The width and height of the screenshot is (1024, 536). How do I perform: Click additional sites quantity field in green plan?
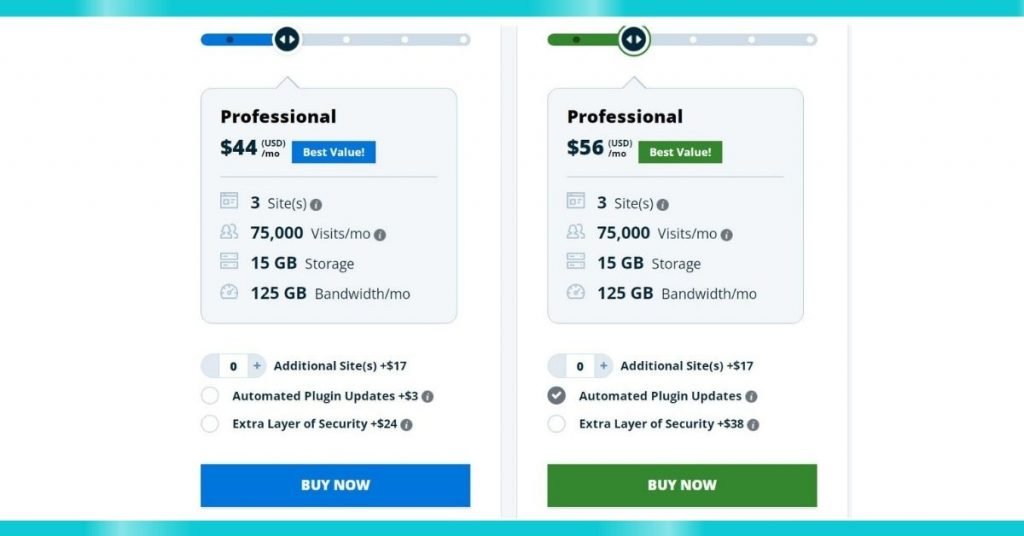[580, 366]
